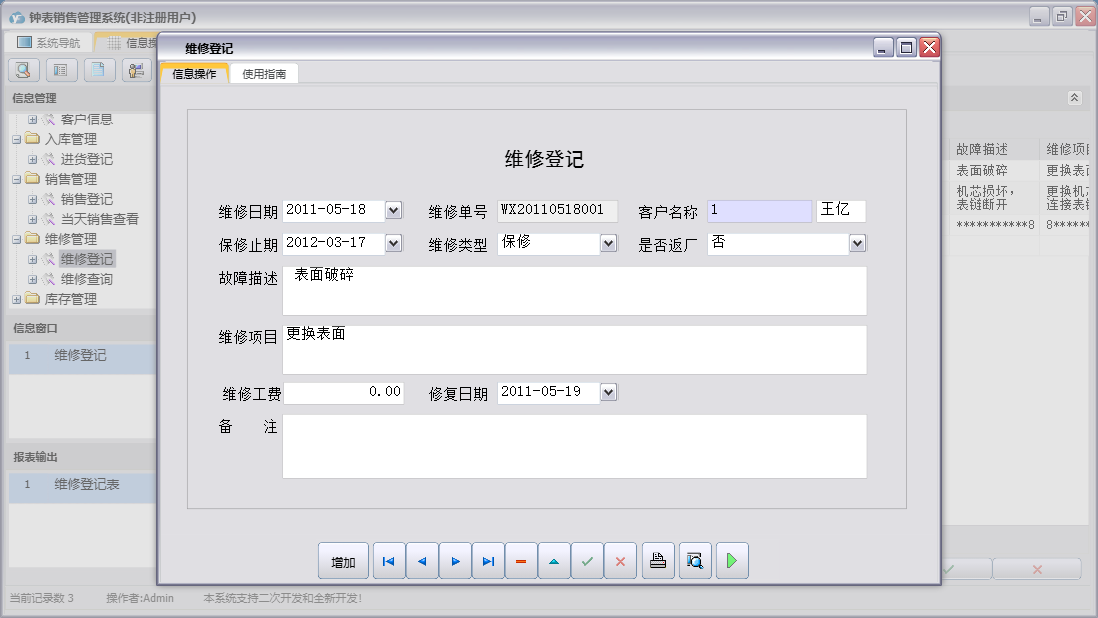
Task: Print the repair registration record
Action: 658,561
